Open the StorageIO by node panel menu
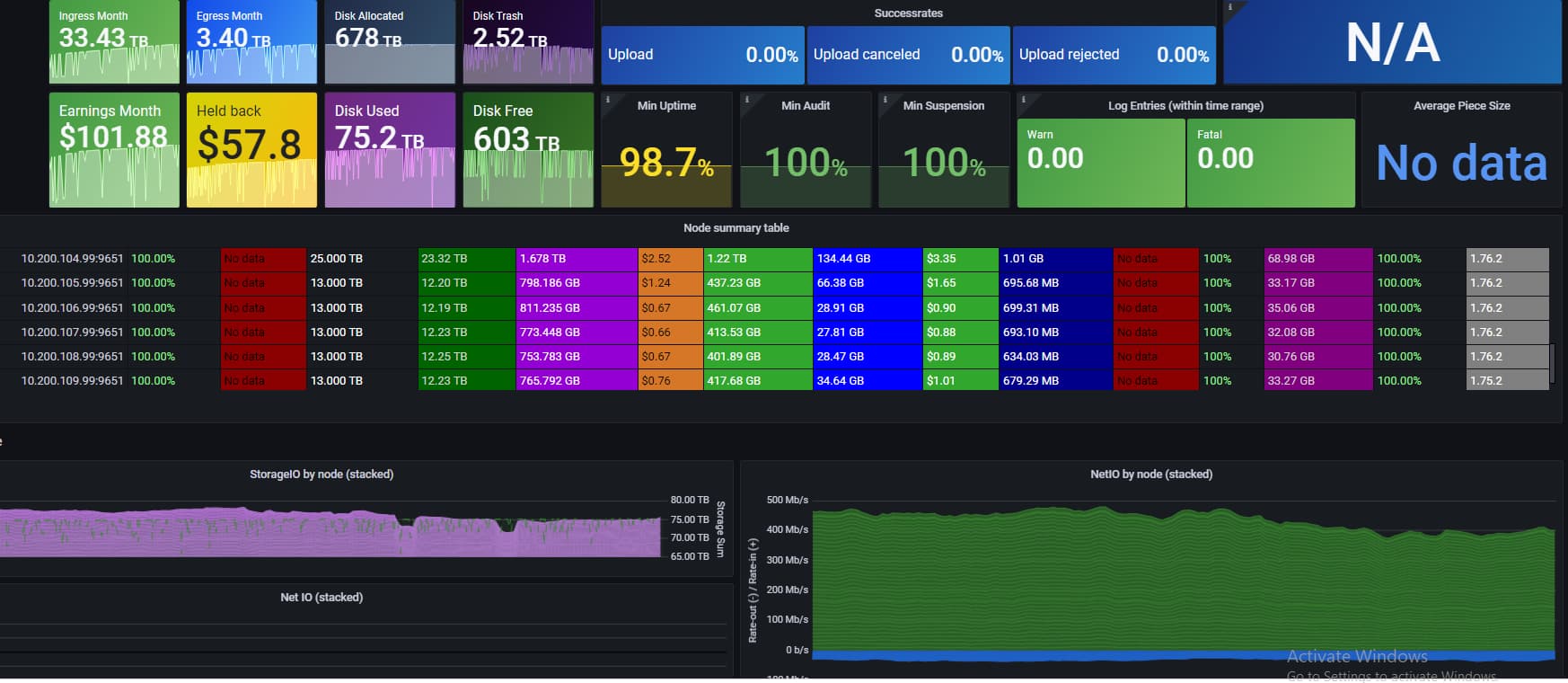The image size is (1568, 683). tap(322, 475)
